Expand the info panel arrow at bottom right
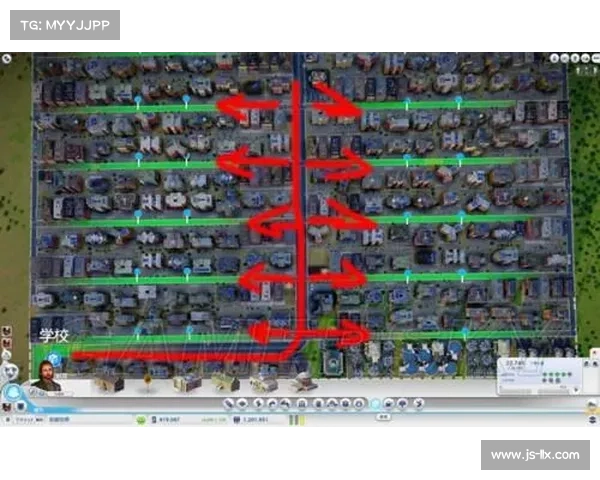This screenshot has width=600, height=480. (576, 390)
